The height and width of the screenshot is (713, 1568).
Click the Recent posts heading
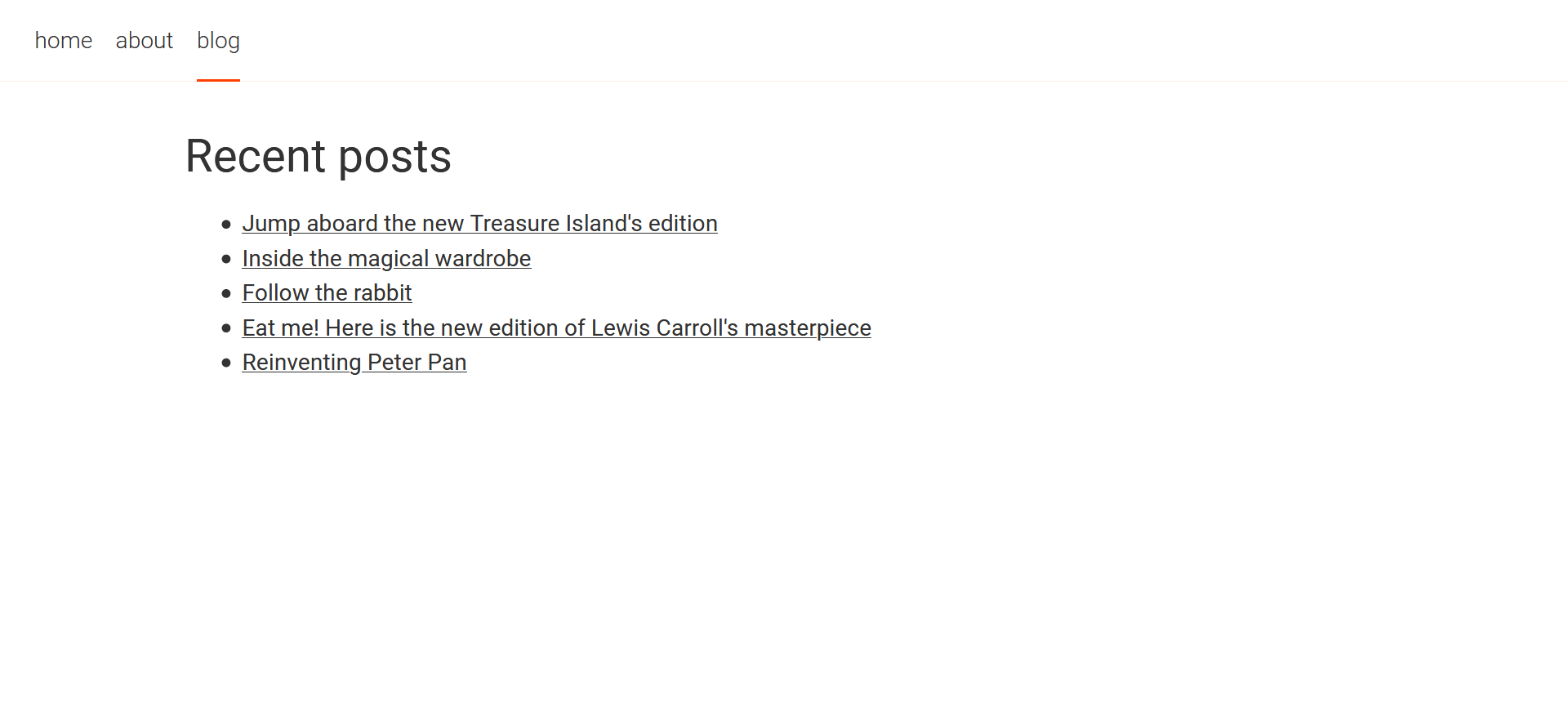click(x=318, y=156)
